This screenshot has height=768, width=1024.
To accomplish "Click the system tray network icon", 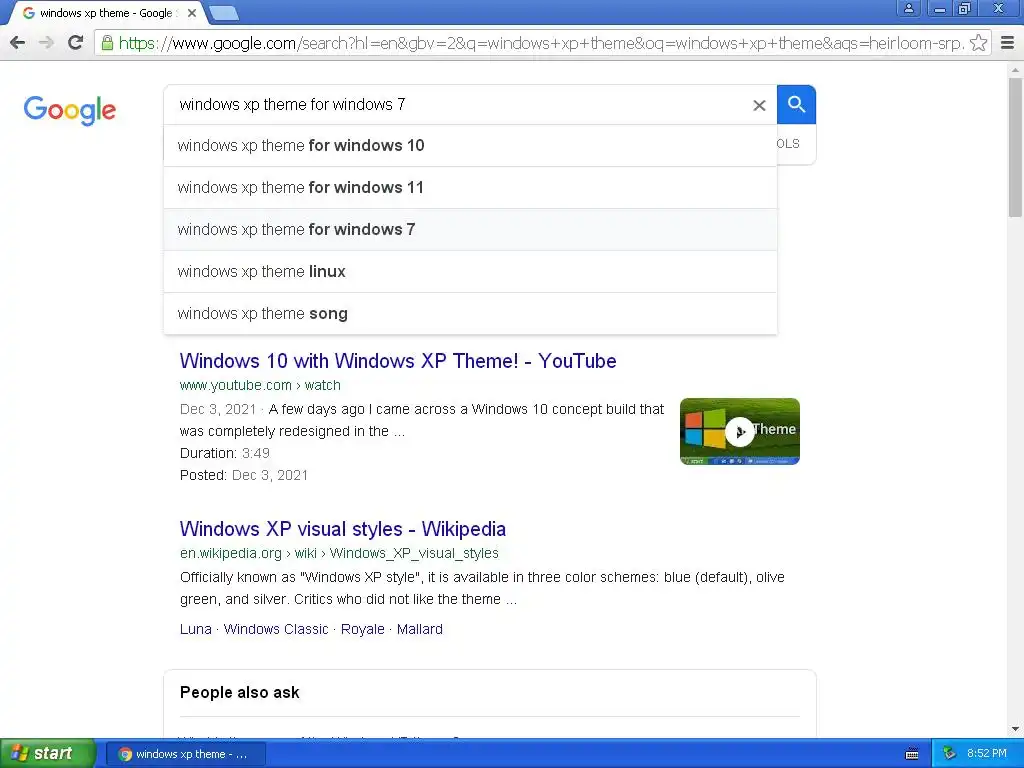I will [x=950, y=754].
